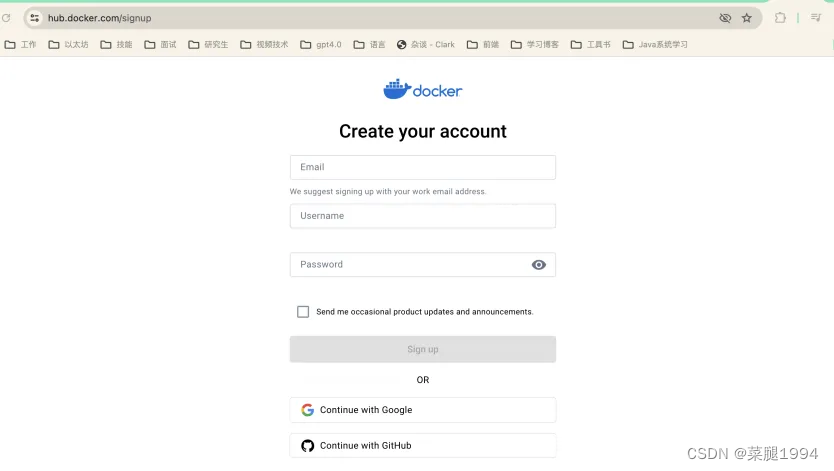Continue with Google sign-in
834x471 pixels.
tap(422, 410)
